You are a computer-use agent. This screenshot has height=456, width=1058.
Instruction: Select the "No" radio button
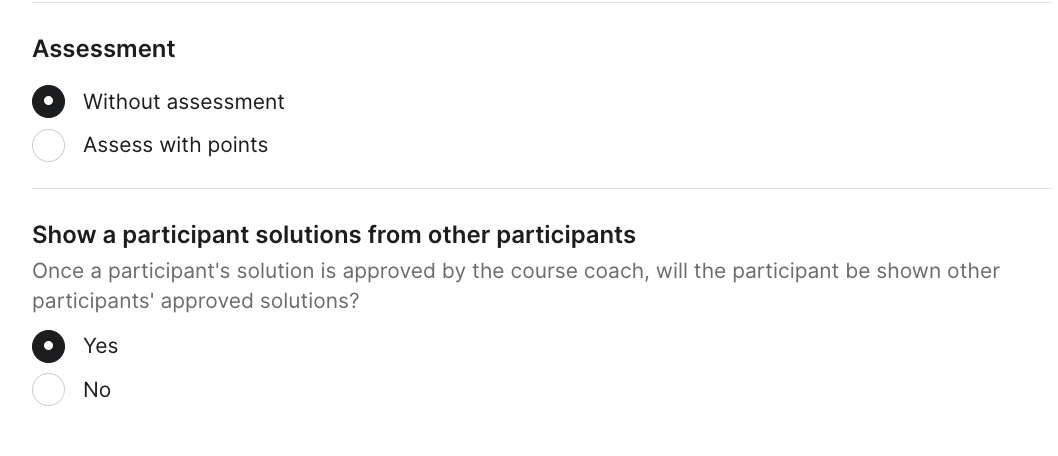[x=49, y=389]
